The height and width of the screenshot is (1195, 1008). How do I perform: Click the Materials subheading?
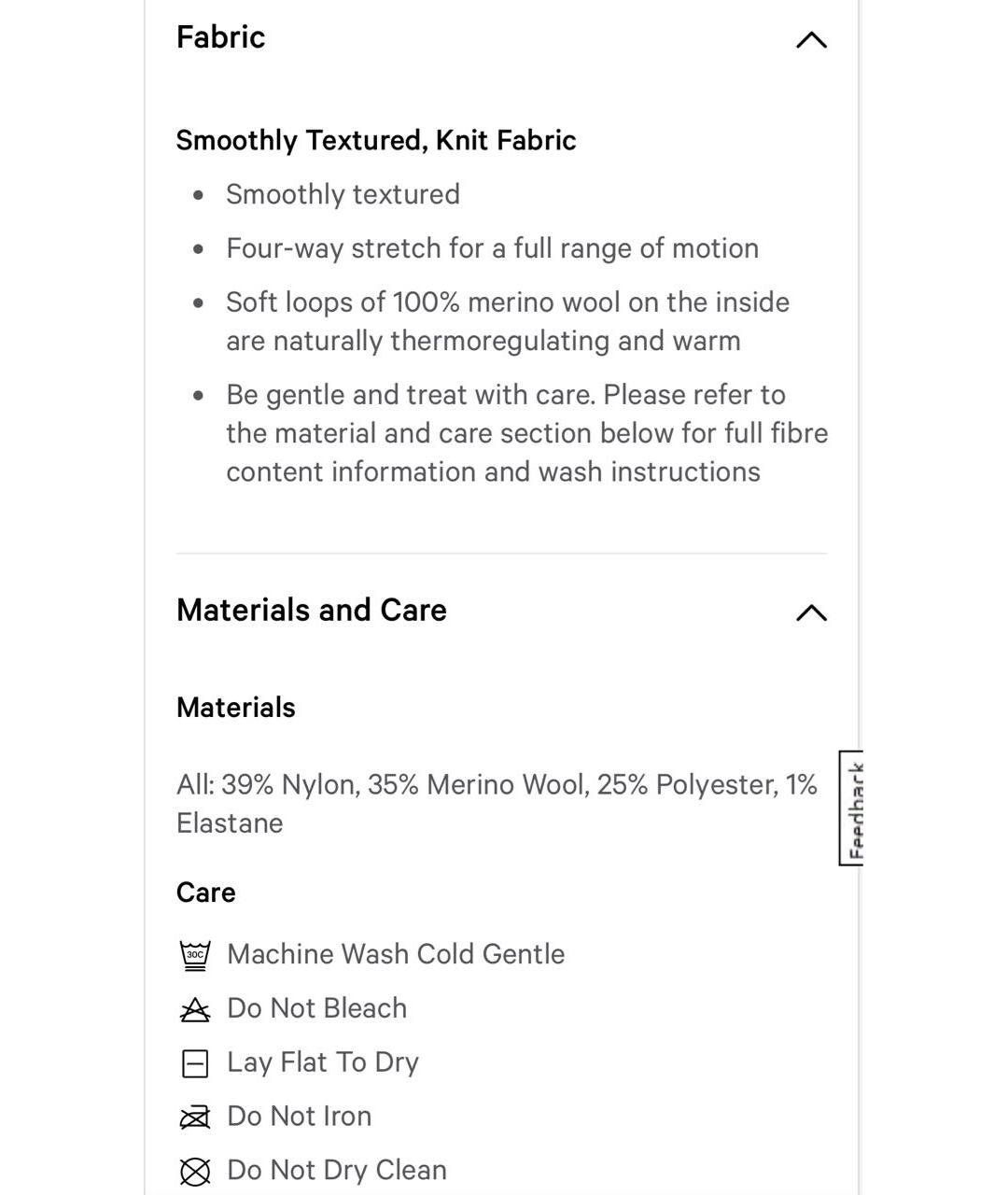coord(236,708)
